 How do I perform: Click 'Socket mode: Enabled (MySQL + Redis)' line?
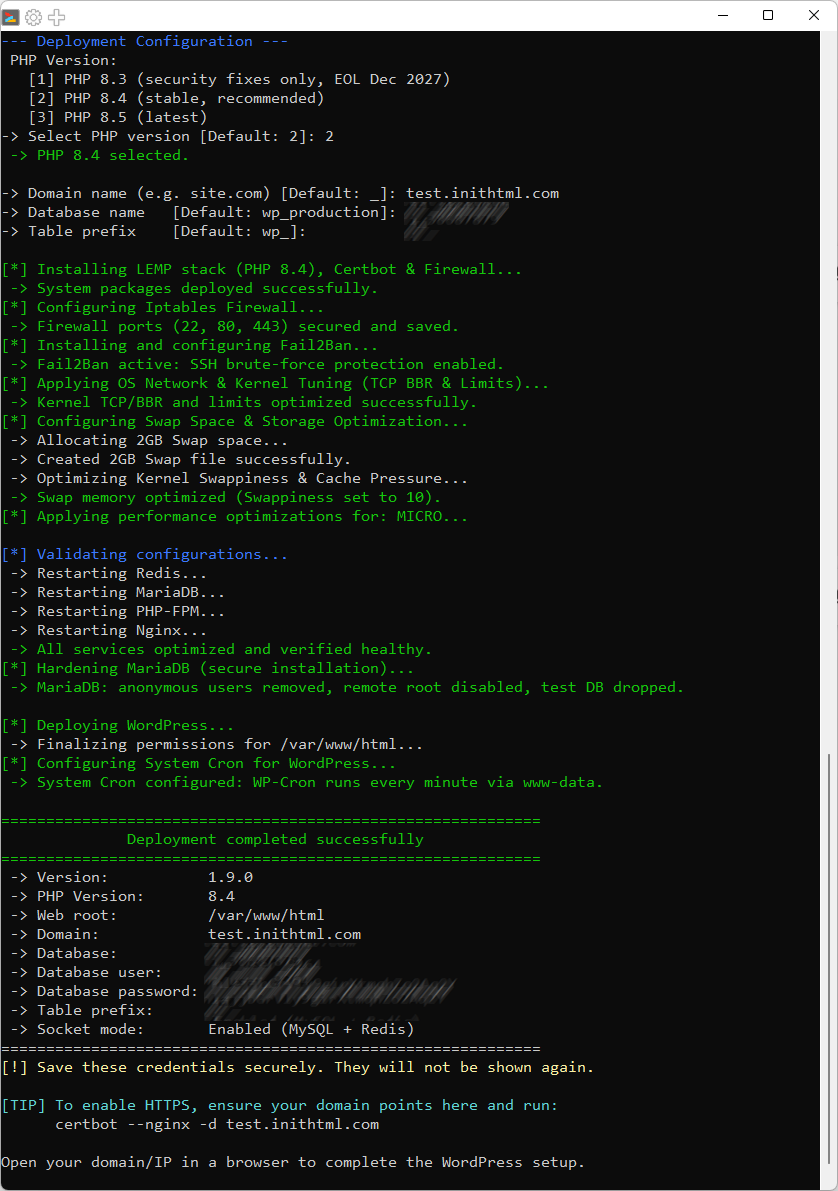pyautogui.click(x=212, y=1028)
